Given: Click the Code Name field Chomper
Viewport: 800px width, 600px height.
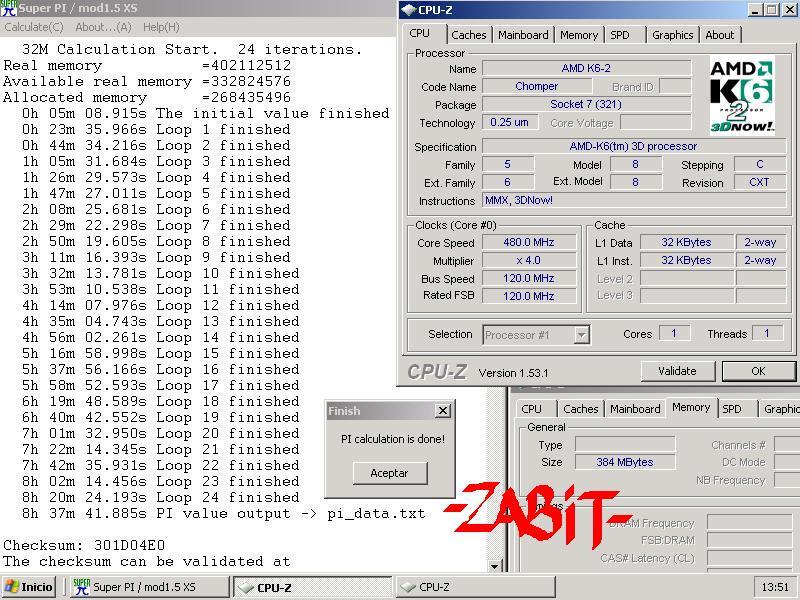Looking at the screenshot, I should 536,86.
